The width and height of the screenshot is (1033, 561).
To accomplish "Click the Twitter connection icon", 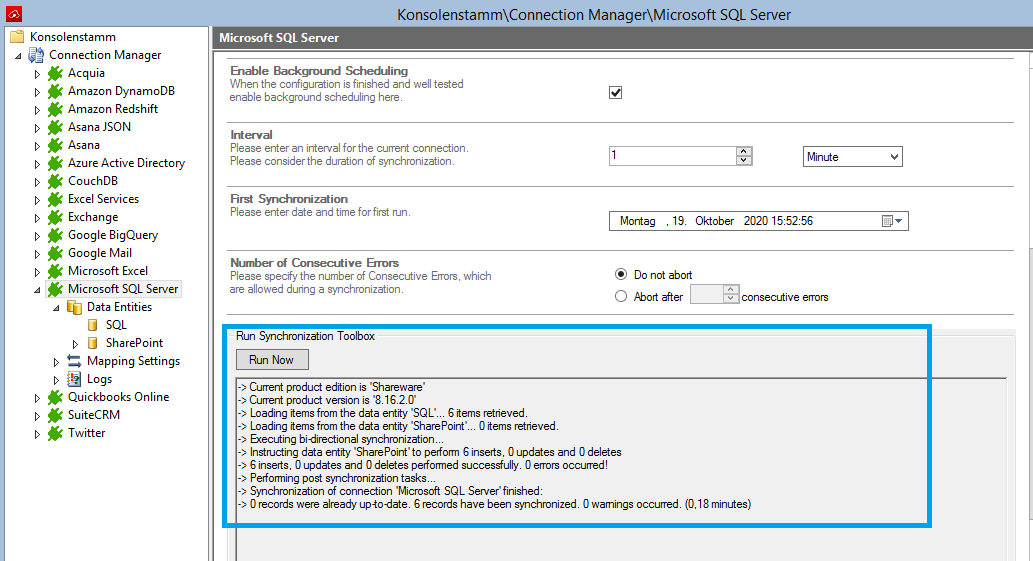I will coord(56,433).
